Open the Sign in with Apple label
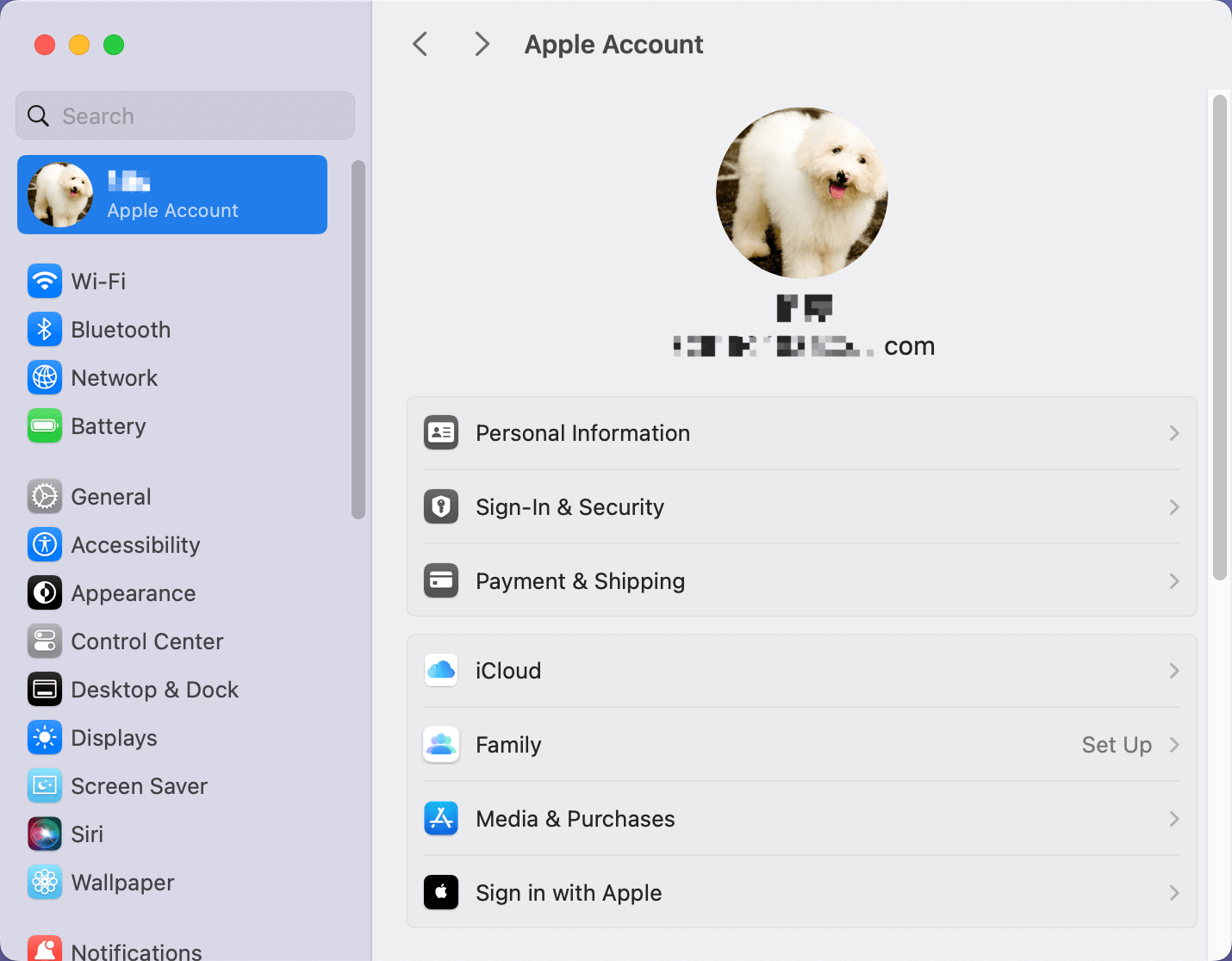The height and width of the screenshot is (961, 1232). click(x=569, y=893)
